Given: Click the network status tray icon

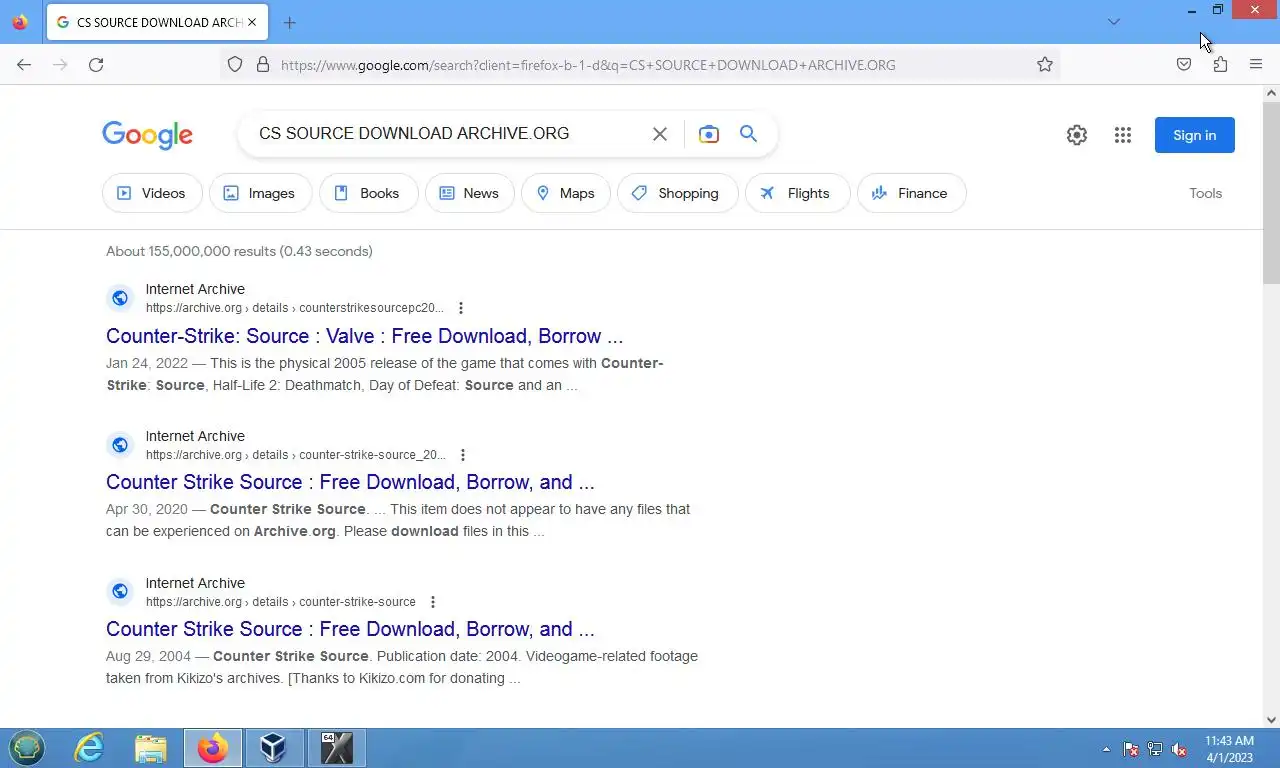Looking at the screenshot, I should (x=1155, y=749).
